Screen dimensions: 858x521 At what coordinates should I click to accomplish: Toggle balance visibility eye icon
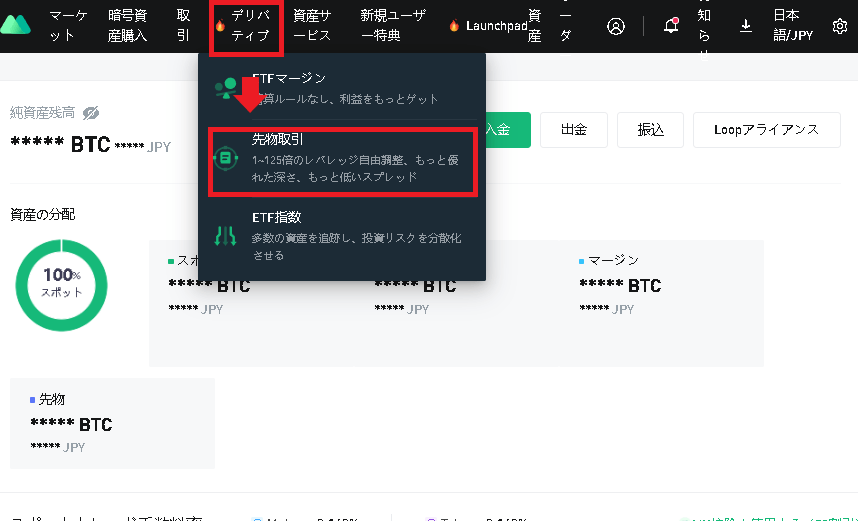click(91, 113)
